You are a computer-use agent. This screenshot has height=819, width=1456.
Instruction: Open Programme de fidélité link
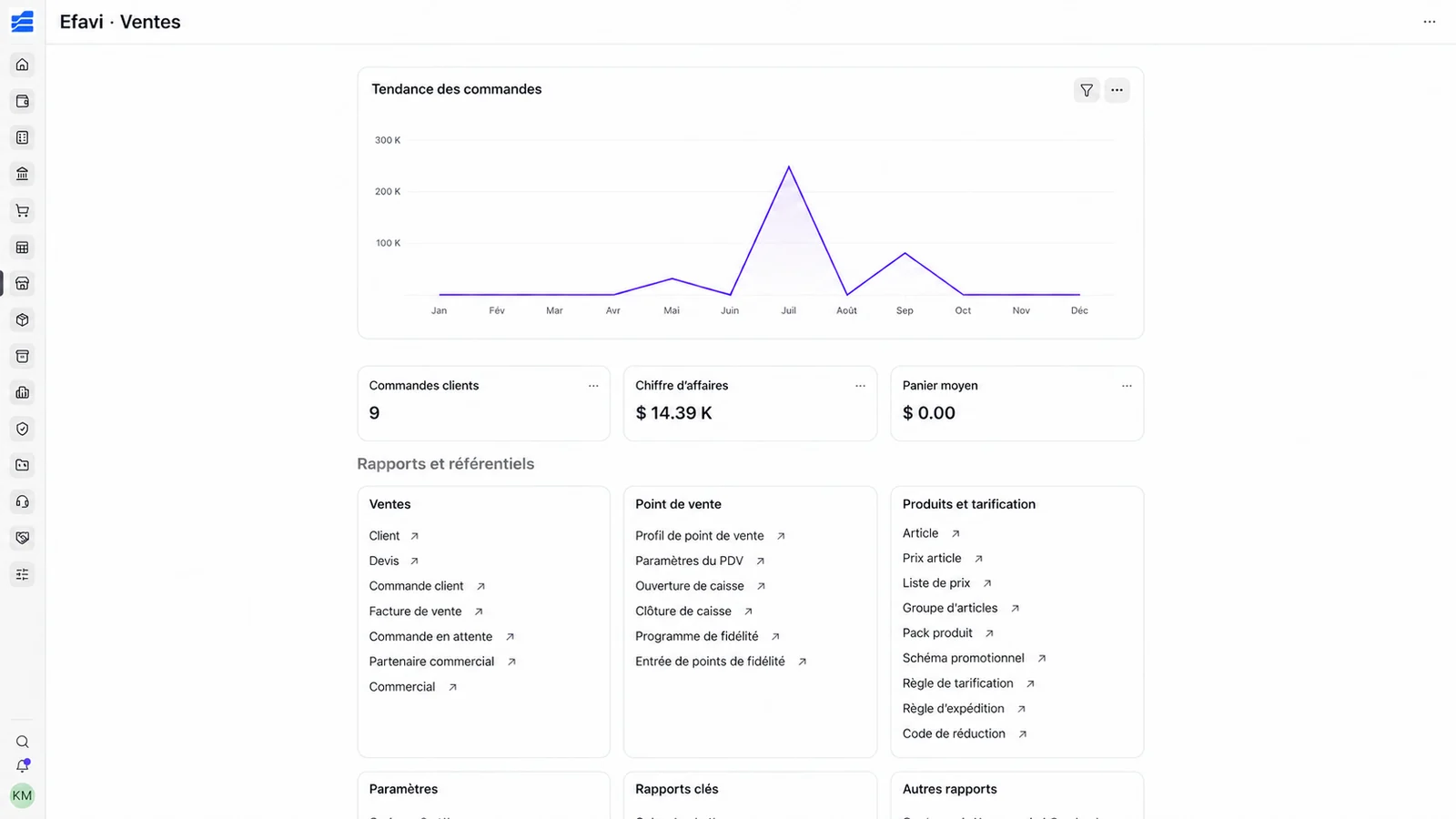click(708, 636)
